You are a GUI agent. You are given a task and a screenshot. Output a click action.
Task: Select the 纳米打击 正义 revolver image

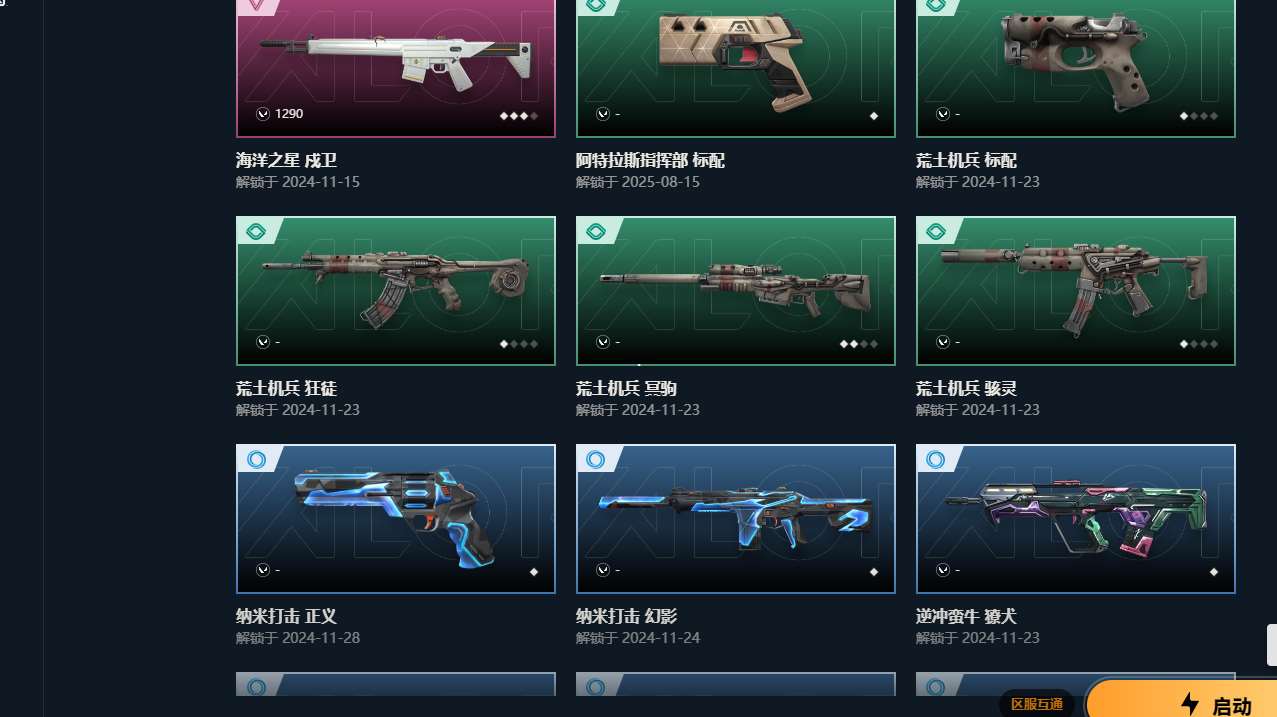(x=396, y=518)
